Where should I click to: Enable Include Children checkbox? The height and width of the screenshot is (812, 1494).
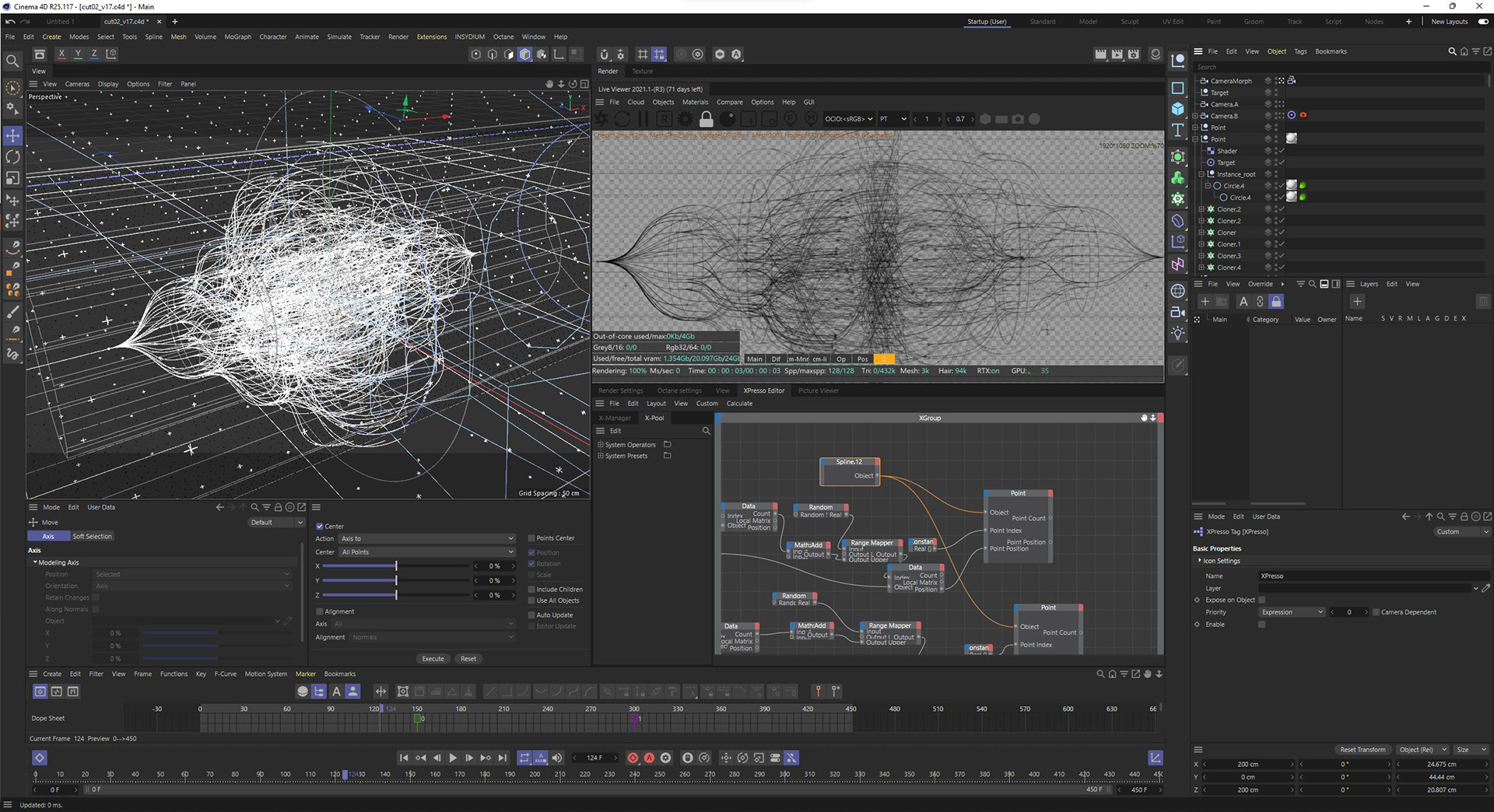pos(531,590)
